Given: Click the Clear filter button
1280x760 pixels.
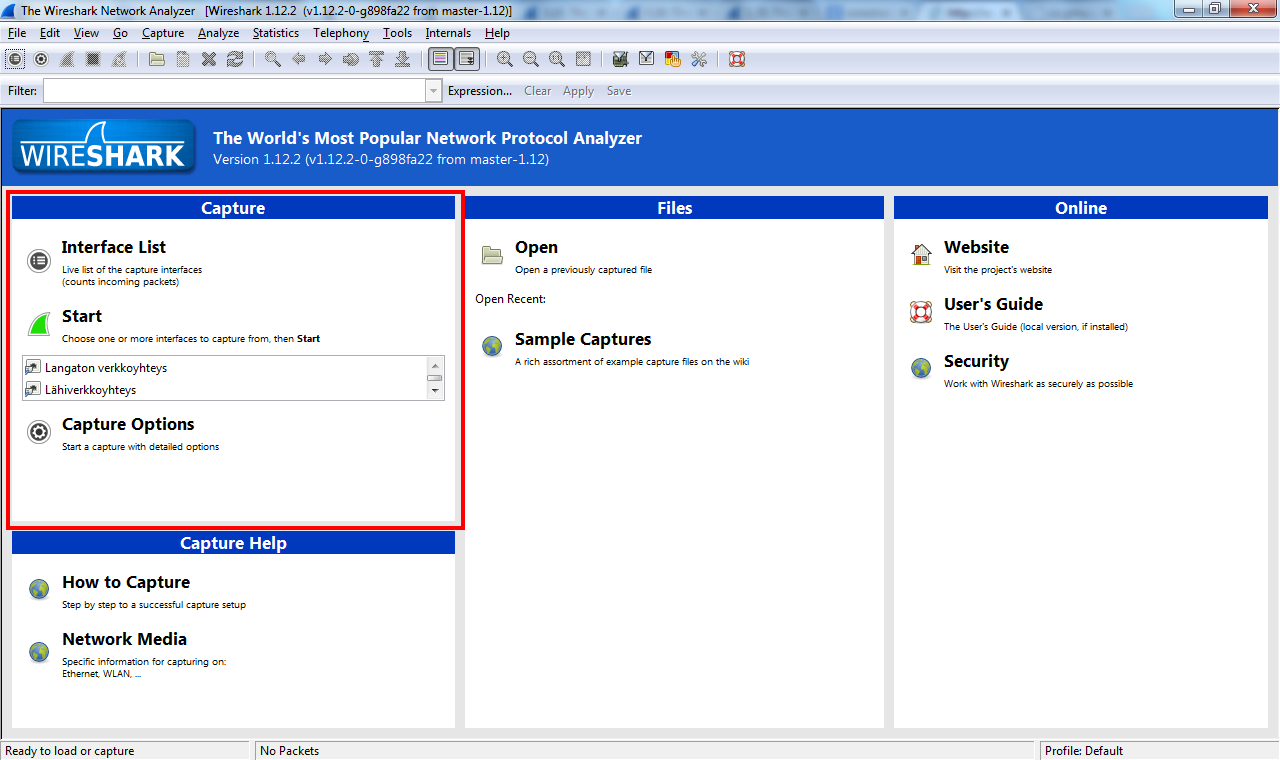Looking at the screenshot, I should (537, 91).
